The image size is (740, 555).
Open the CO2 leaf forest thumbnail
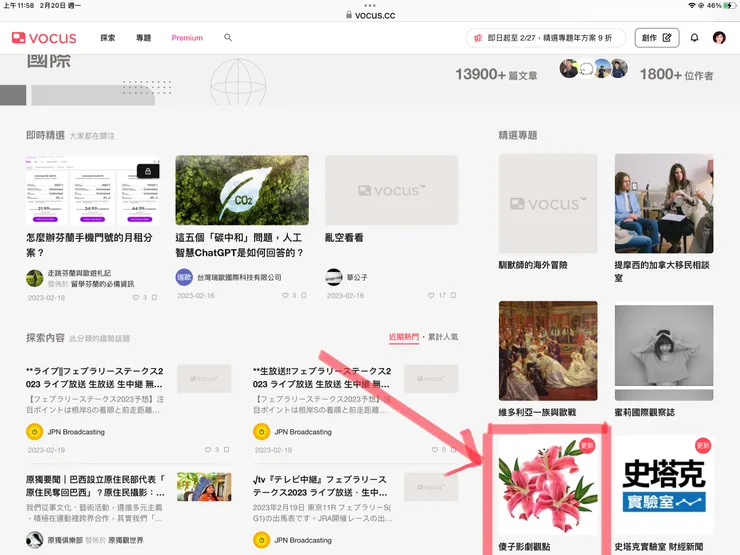[242, 190]
